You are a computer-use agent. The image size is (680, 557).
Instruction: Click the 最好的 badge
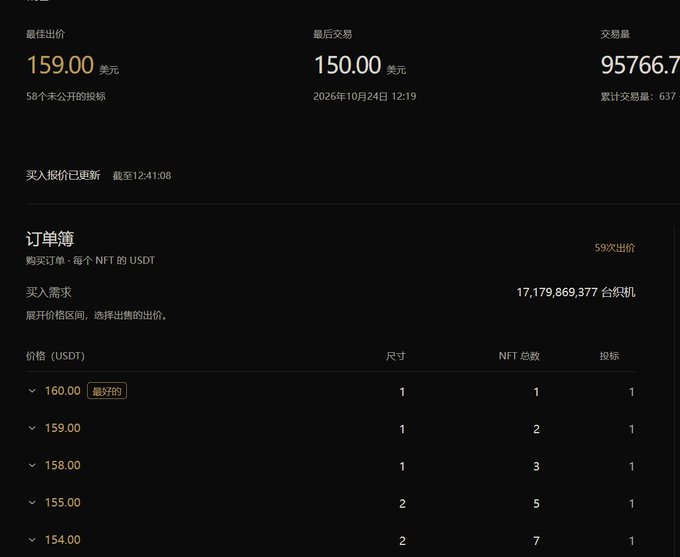pyautogui.click(x=107, y=391)
